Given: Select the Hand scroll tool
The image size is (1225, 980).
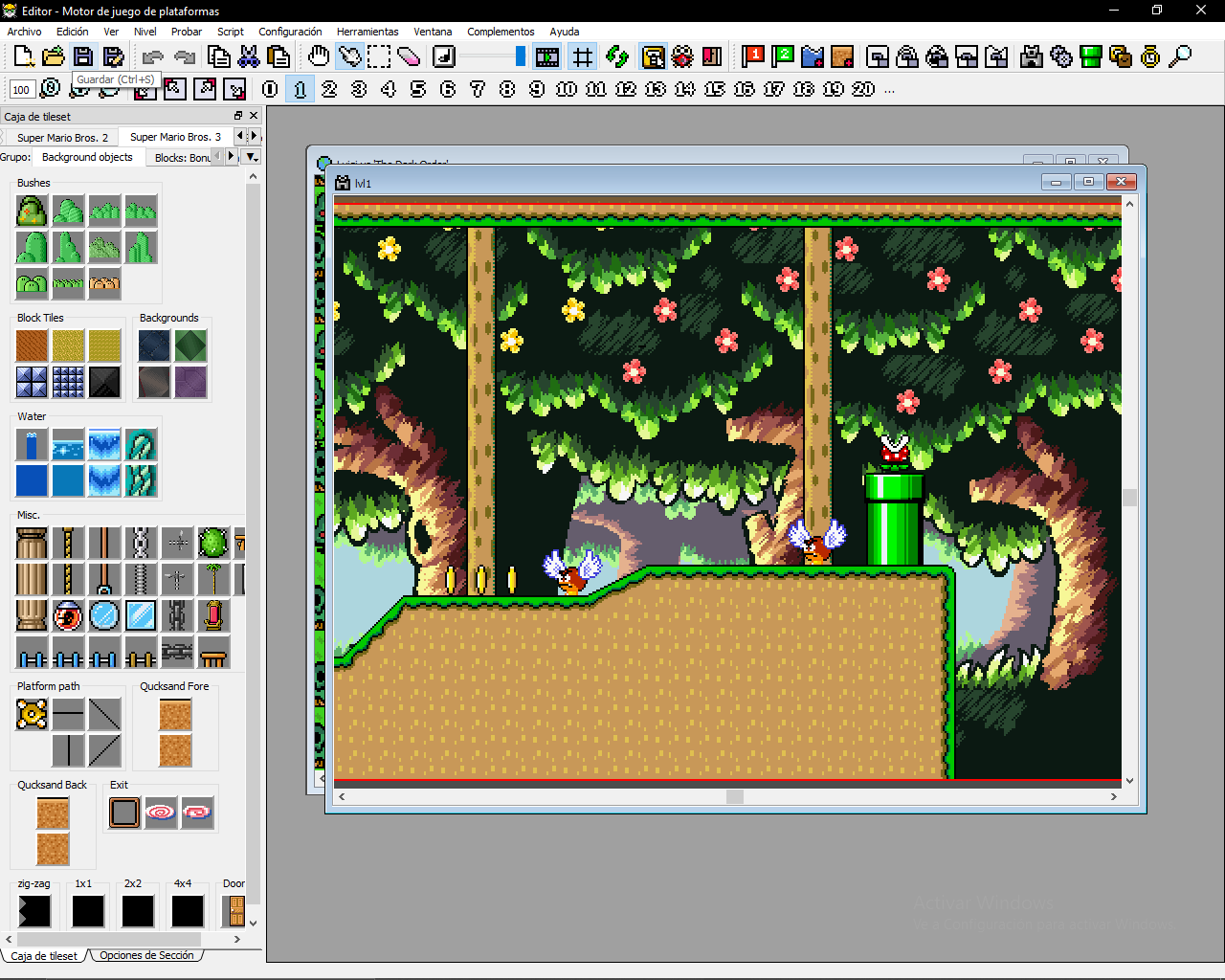Looking at the screenshot, I should [320, 56].
